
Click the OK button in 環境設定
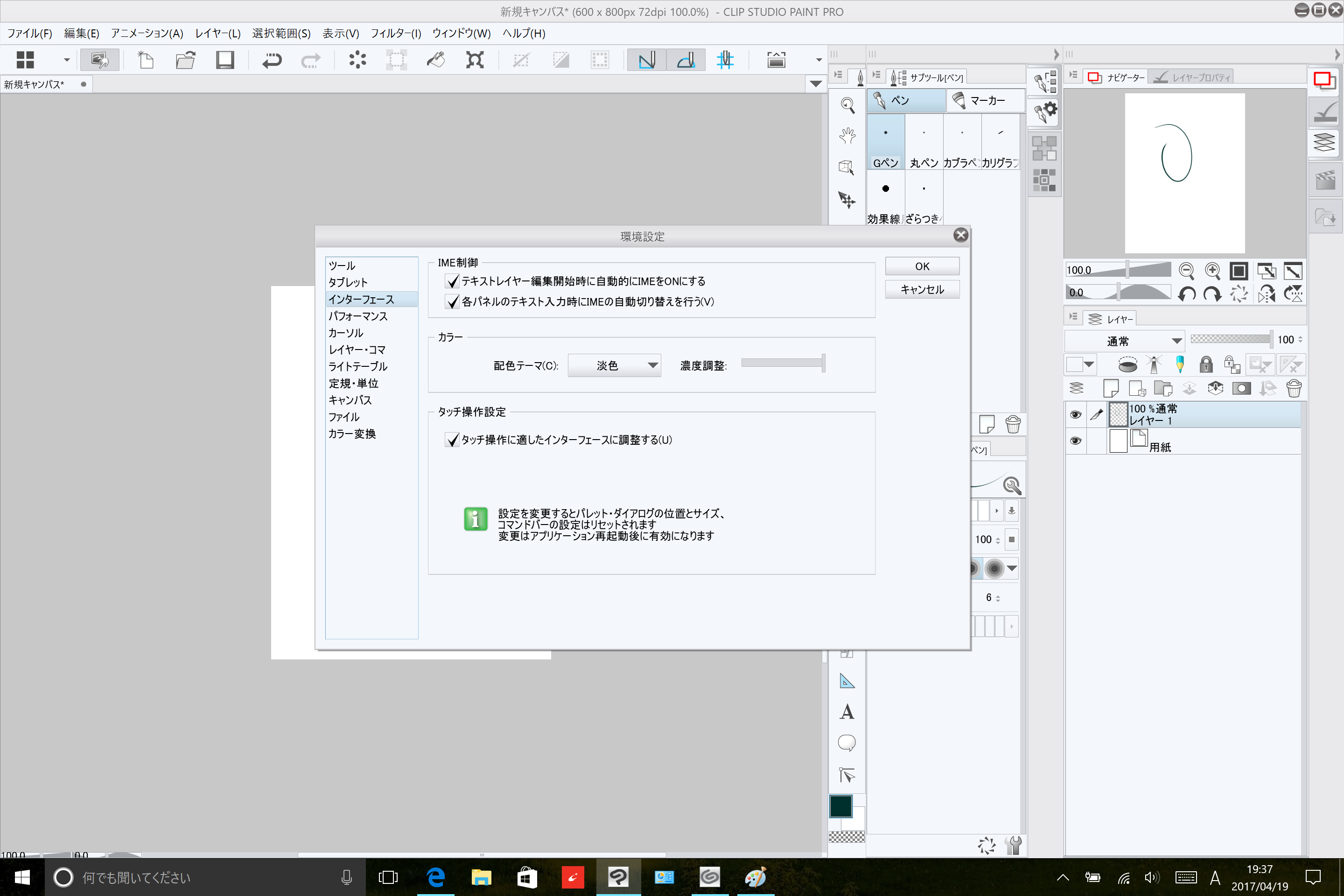(x=922, y=266)
